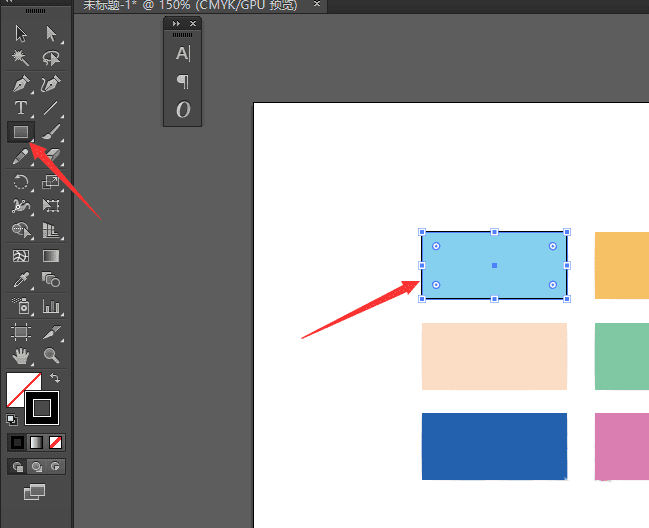Select the dark blue rectangle
This screenshot has width=649, height=528.
[494, 446]
